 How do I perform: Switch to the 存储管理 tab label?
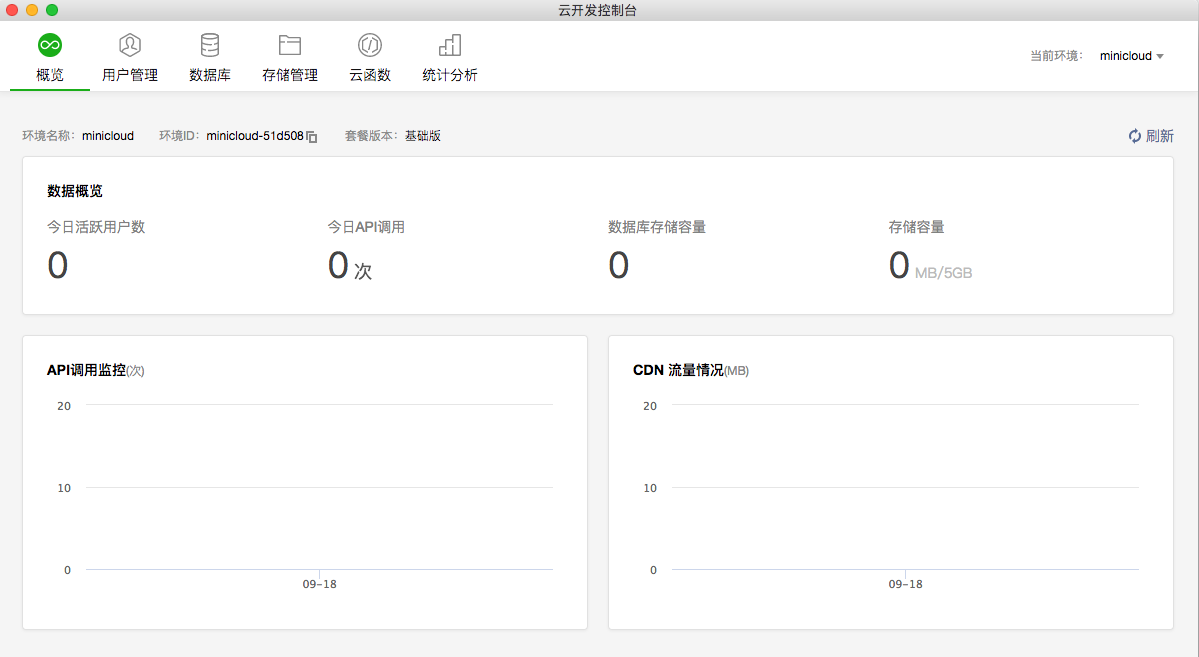point(290,75)
